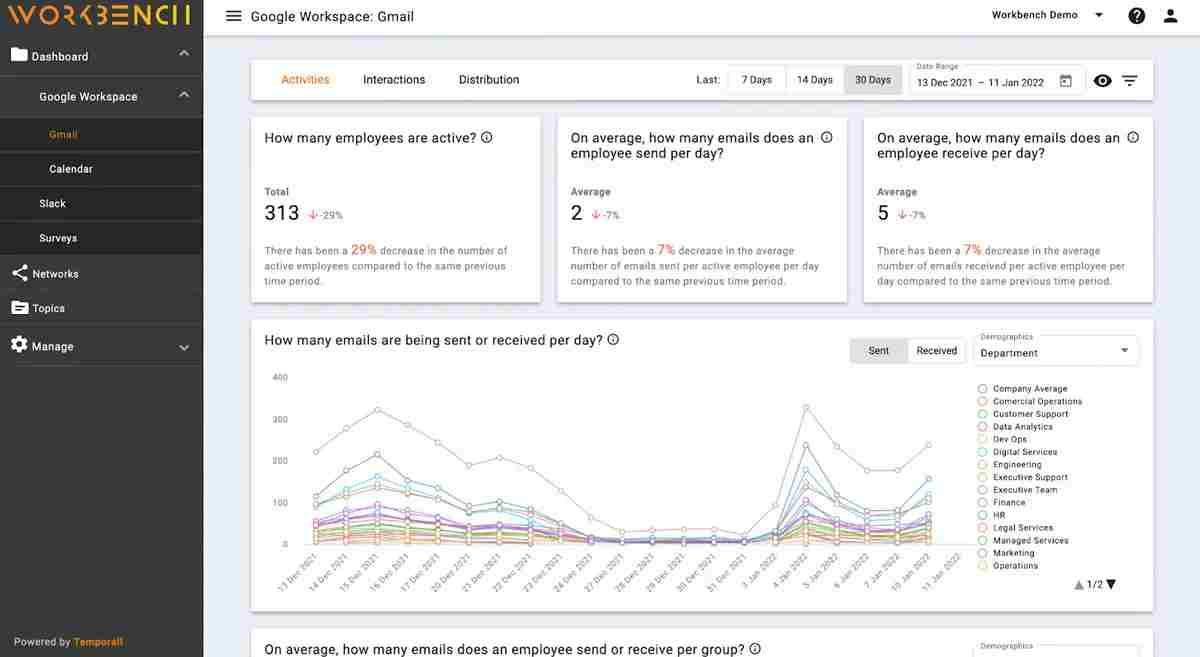1200x657 pixels.
Task: Toggle the Marketing legend color marker
Action: pos(983,553)
